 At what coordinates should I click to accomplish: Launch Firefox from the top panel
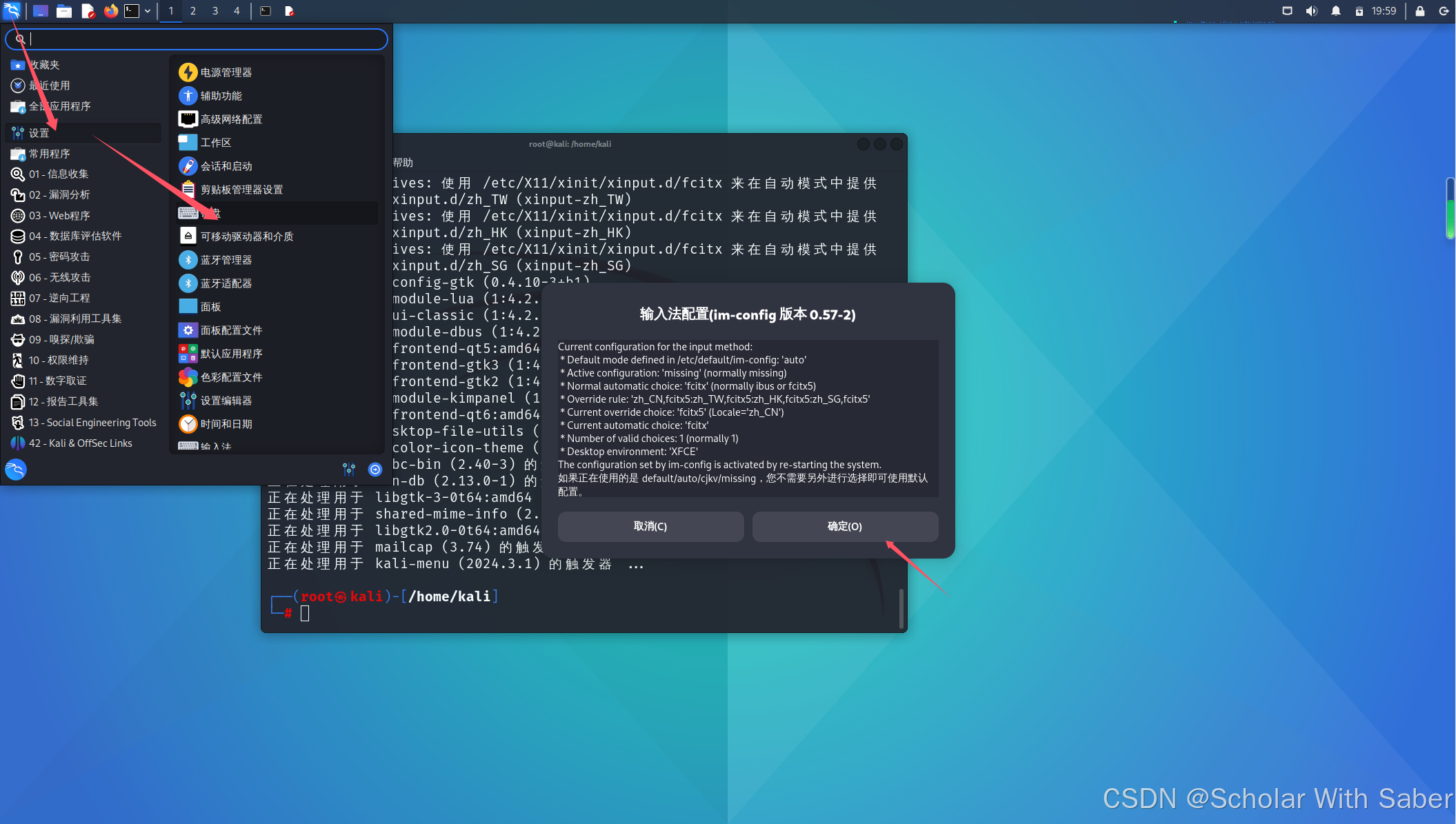pos(110,11)
